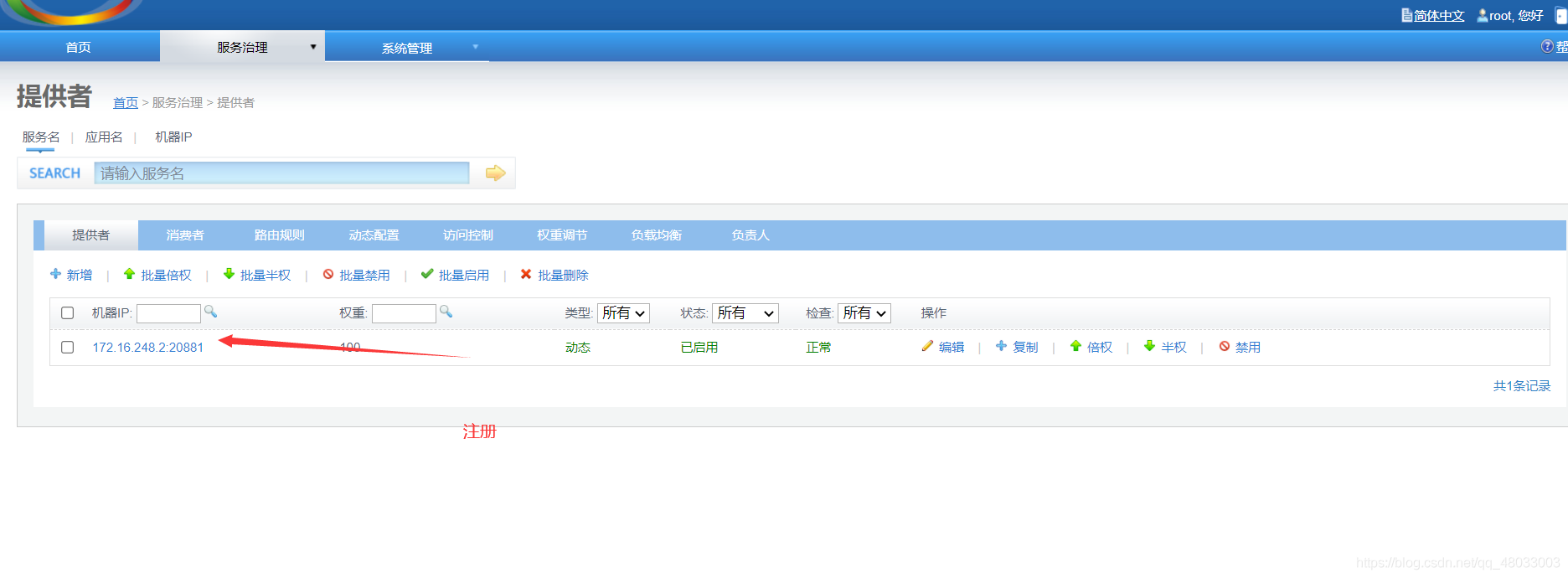Focus the 请输入服务名 search field
Image resolution: width=1568 pixels, height=578 pixels.
[x=281, y=173]
